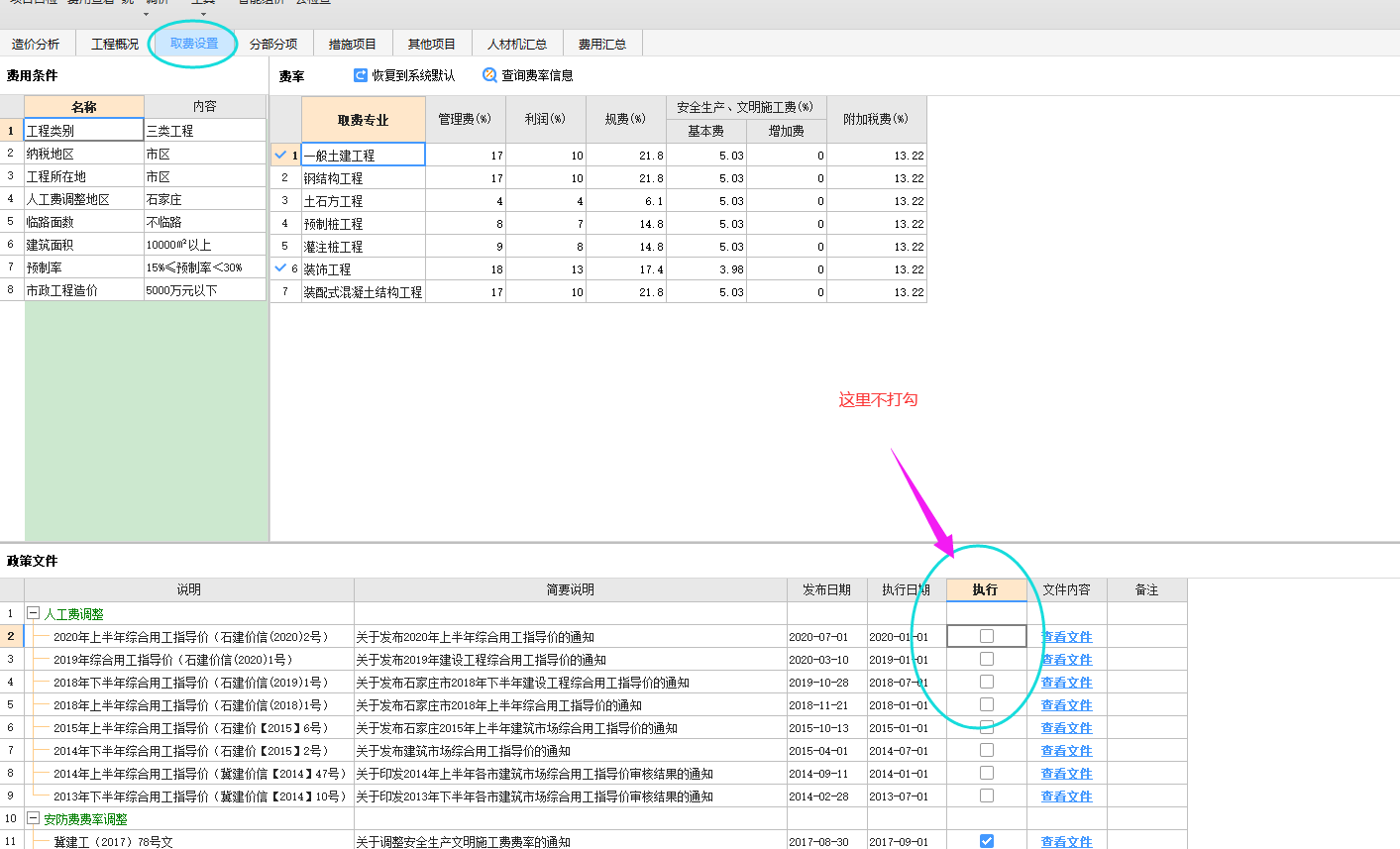Viewport: 1400px width, 849px height.
Task: Select the 取费设置 tab
Action: (x=194, y=44)
